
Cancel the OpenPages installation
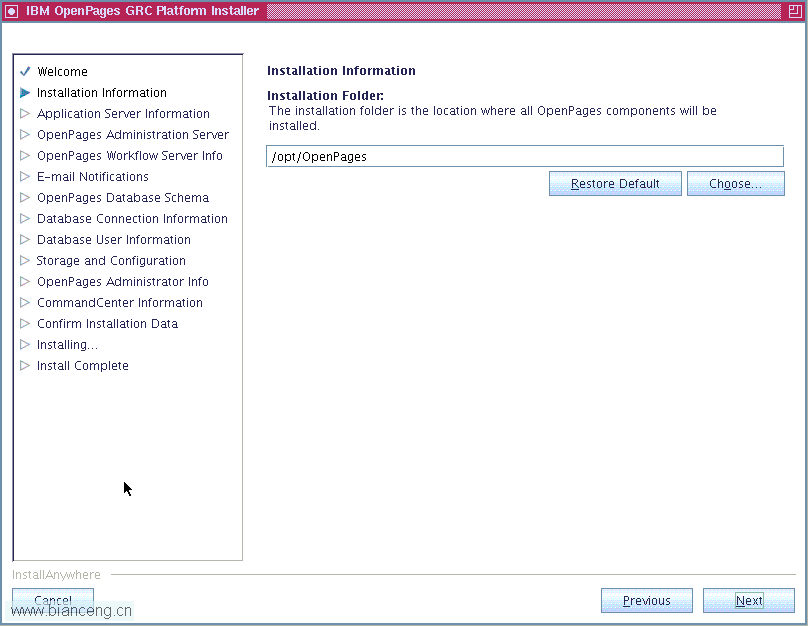tap(53, 601)
